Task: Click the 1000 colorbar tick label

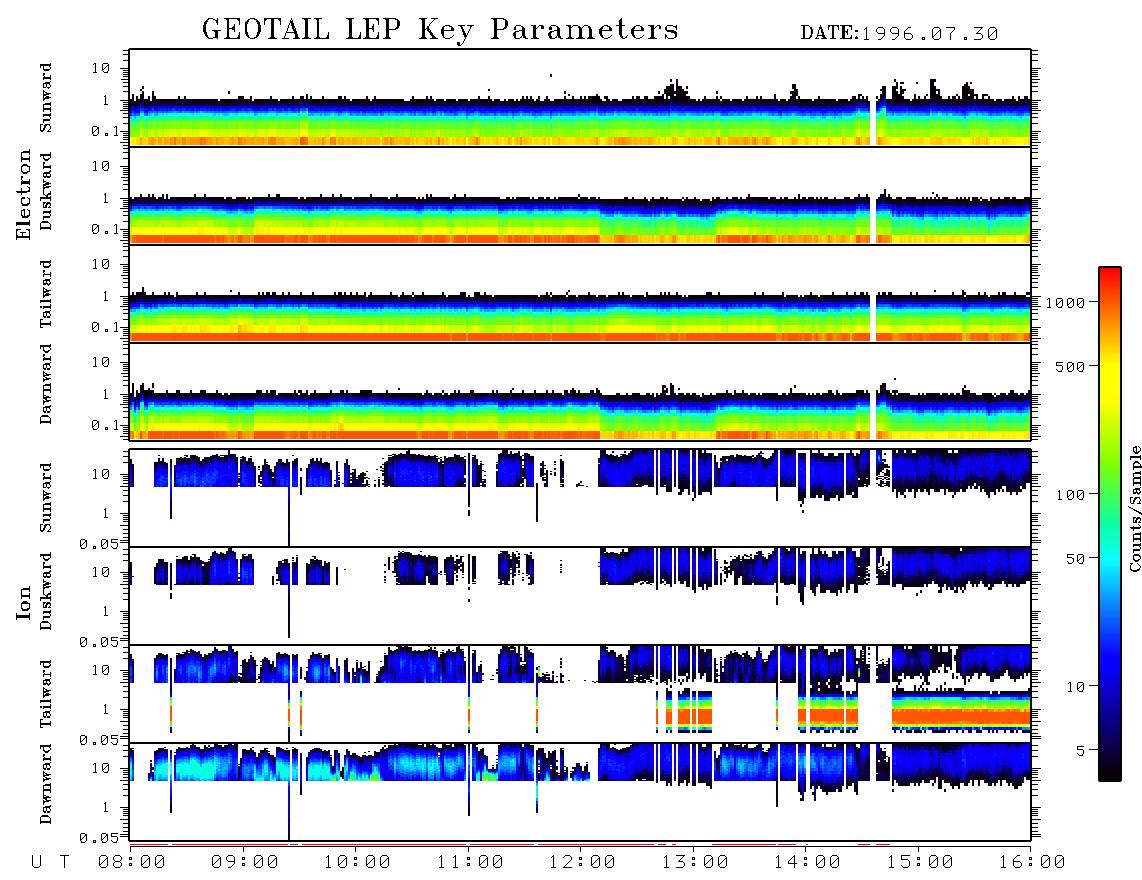Action: point(1065,303)
